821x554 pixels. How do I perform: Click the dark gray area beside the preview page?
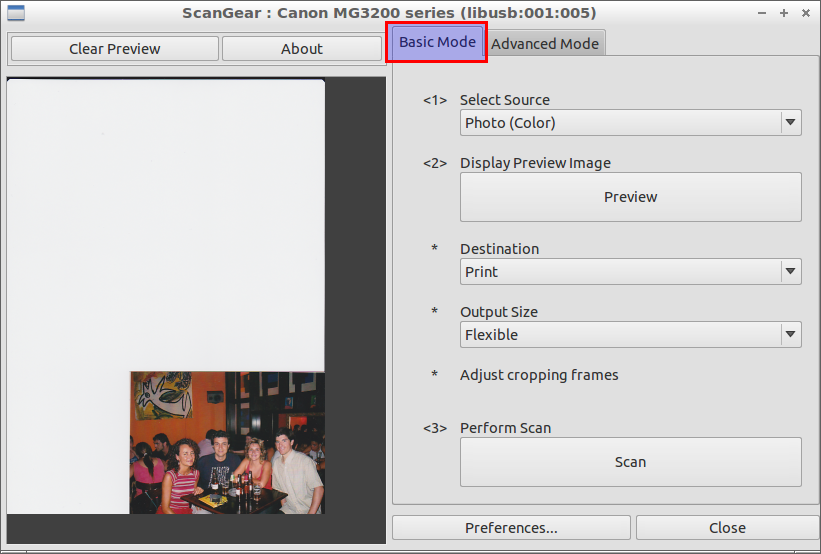coord(355,300)
